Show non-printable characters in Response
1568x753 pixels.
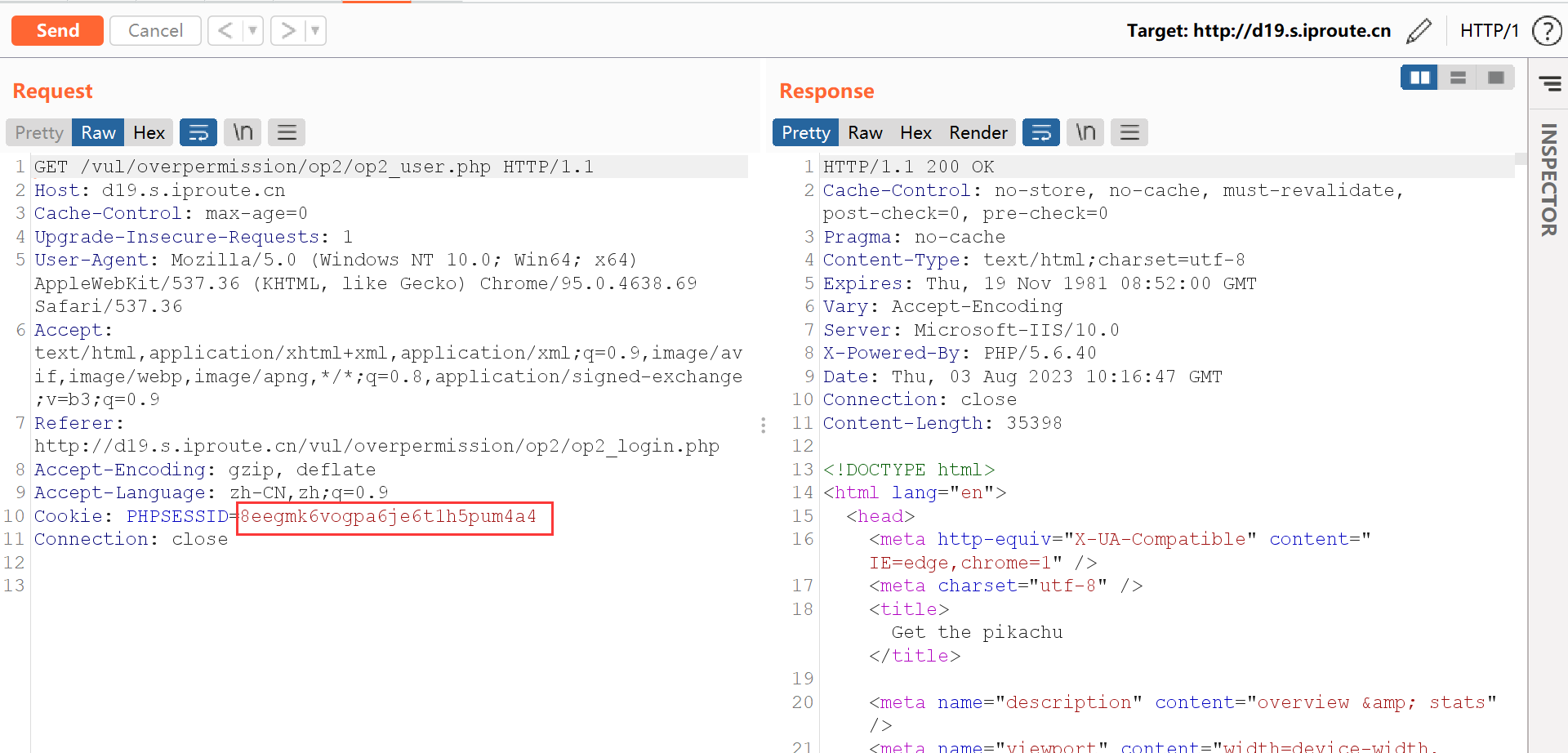tap(1085, 132)
